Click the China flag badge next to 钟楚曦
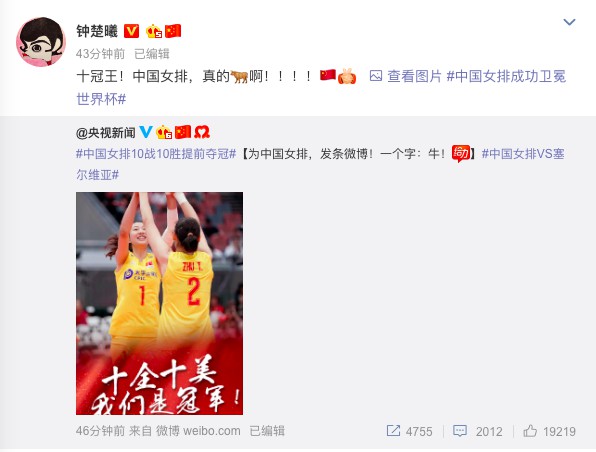 click(173, 31)
